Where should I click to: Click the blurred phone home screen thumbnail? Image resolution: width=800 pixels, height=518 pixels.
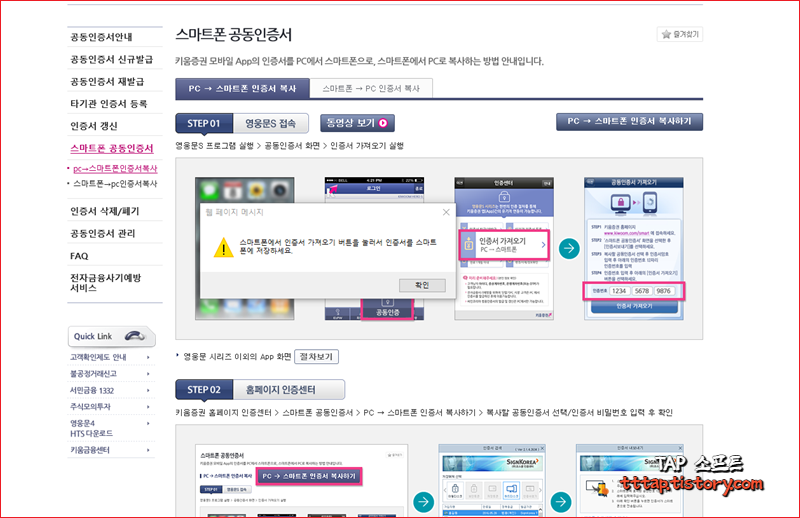point(244,249)
